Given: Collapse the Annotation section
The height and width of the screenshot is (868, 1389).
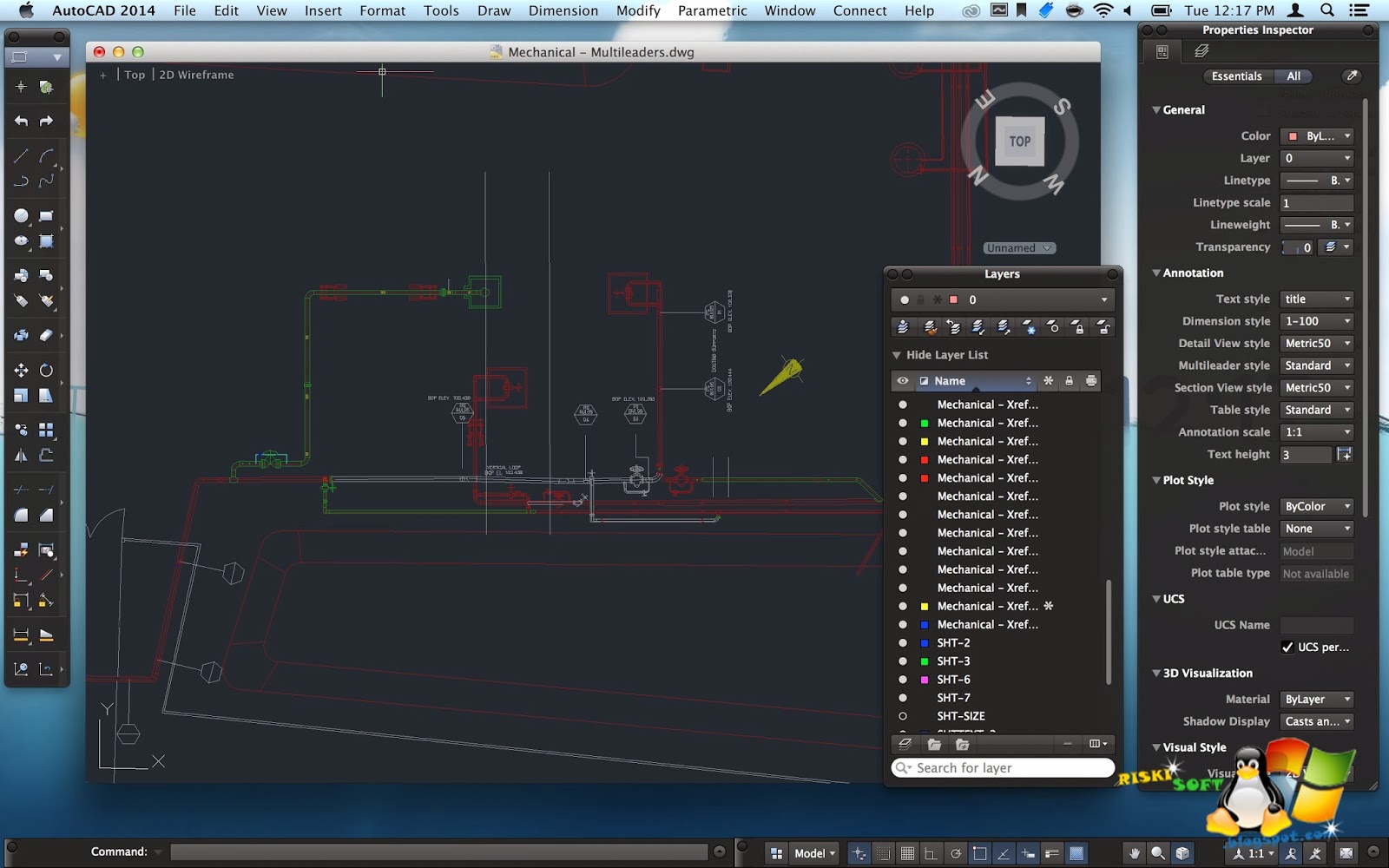Looking at the screenshot, I should [x=1156, y=273].
